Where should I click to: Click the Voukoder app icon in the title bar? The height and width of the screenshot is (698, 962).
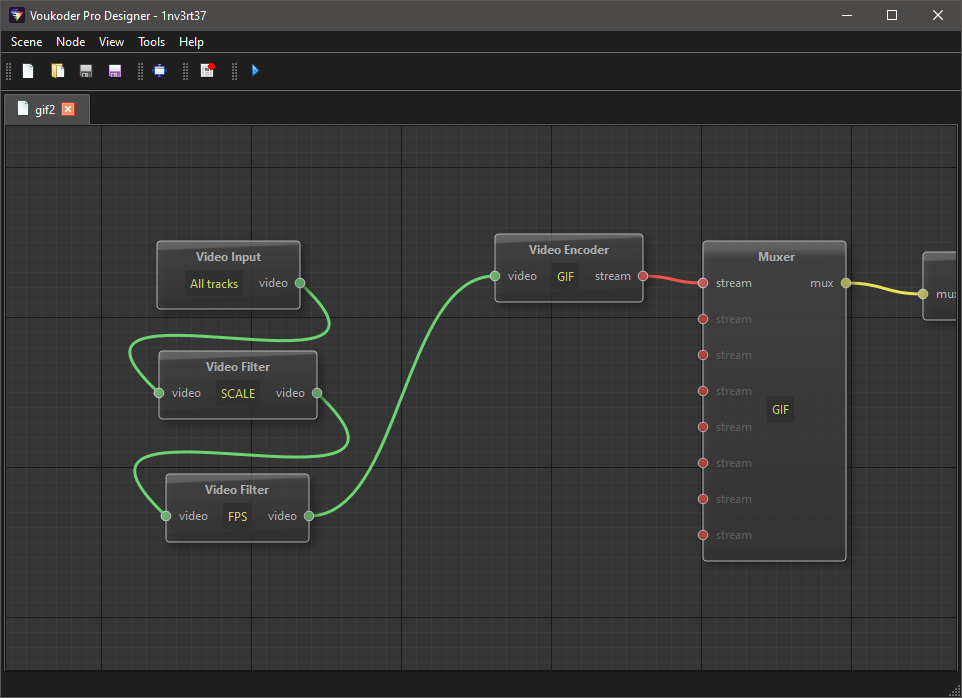[x=17, y=15]
